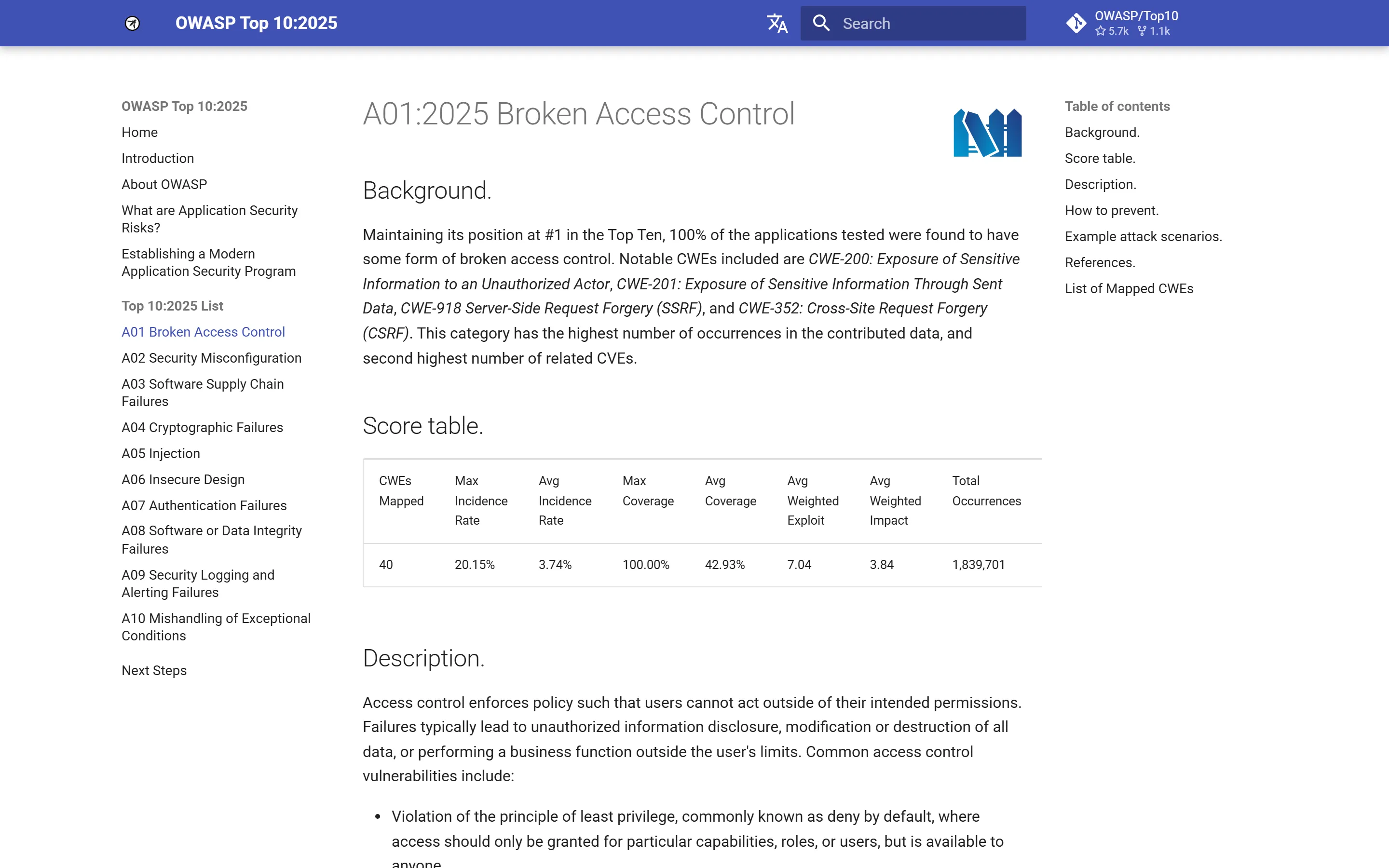Click the Avg Coverage column header
Image resolution: width=1389 pixels, height=868 pixels.
click(x=730, y=491)
